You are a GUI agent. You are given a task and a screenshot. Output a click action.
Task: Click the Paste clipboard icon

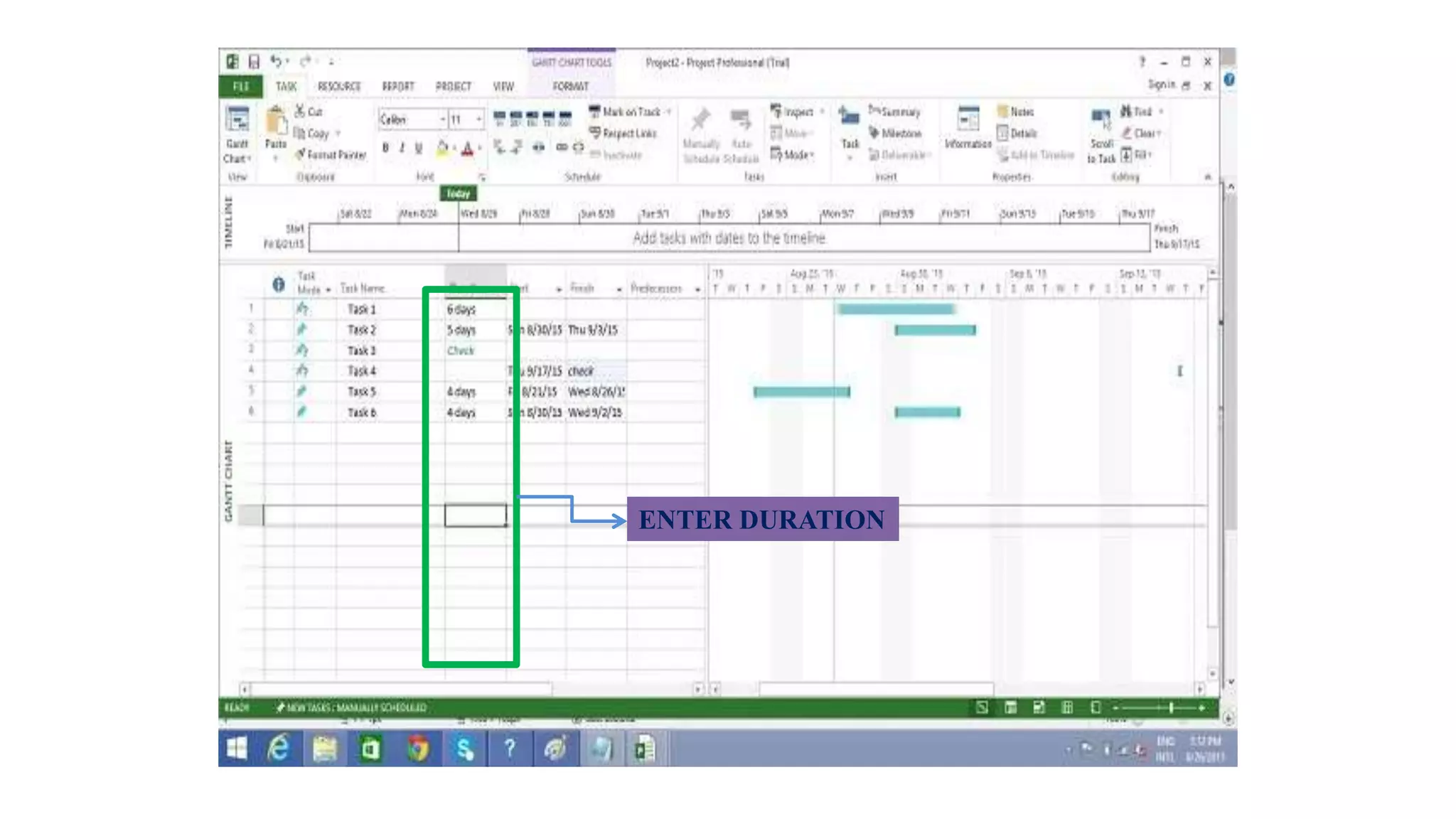275,122
